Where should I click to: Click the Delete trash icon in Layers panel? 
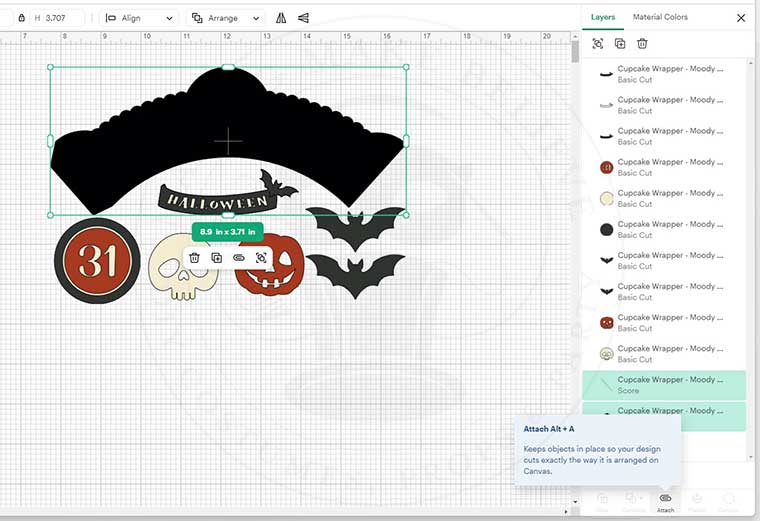tap(642, 44)
